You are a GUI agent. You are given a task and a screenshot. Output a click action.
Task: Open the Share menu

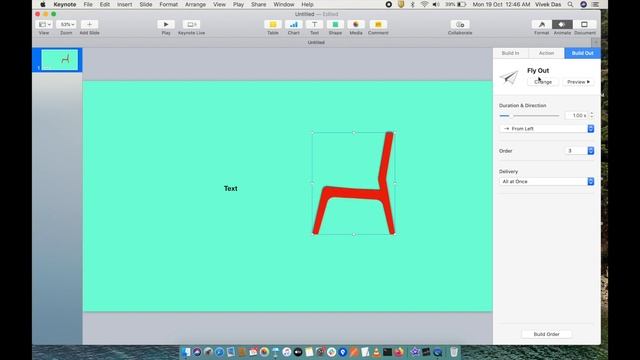[x=259, y=4]
